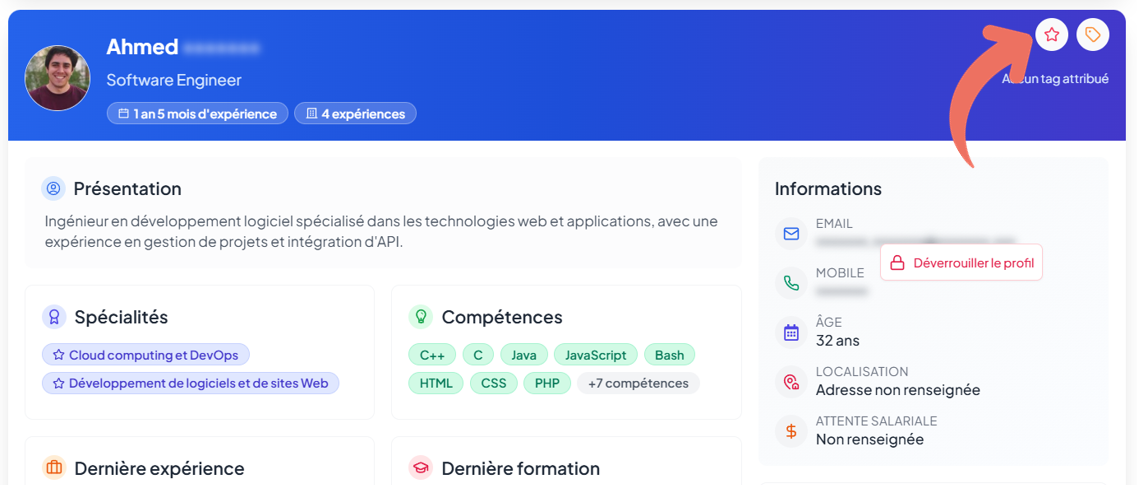Click the Spécialités ribbon icon
Viewport: 1137px width, 485px height.
(x=54, y=317)
